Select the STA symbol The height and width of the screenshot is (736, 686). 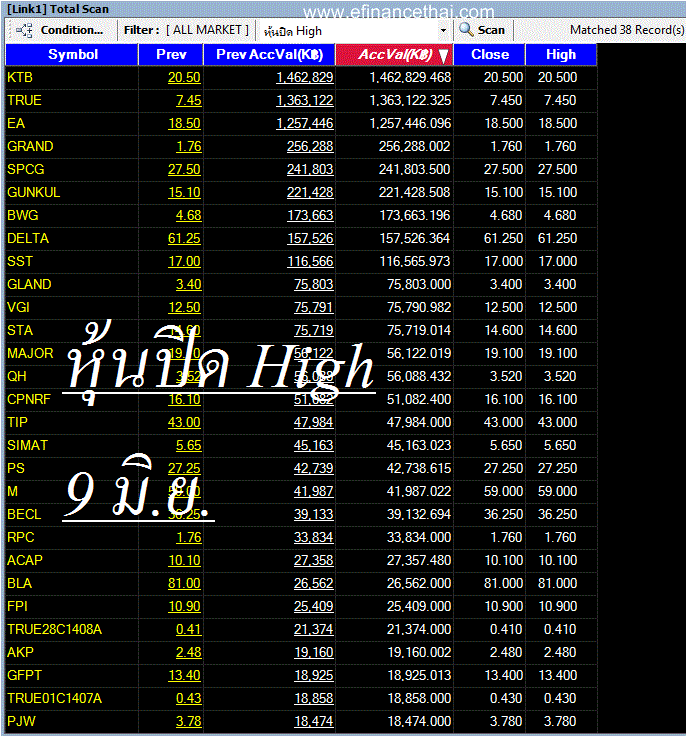click(20, 330)
